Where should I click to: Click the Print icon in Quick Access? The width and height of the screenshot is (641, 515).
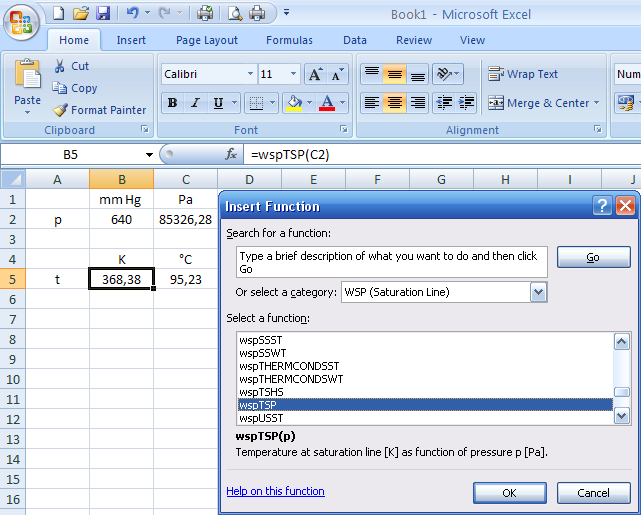[x=257, y=13]
